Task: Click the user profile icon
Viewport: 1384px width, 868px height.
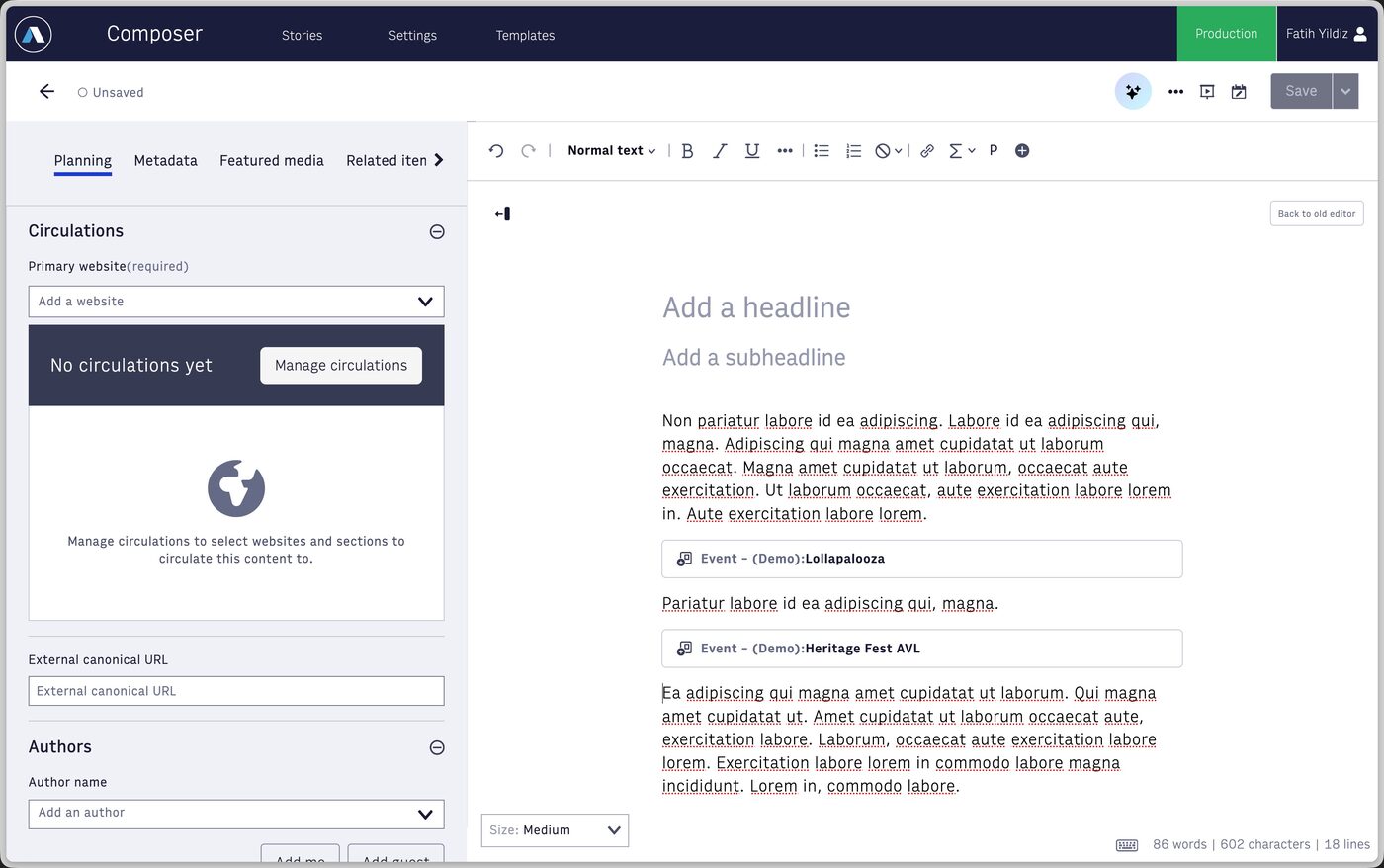Action: [1360, 34]
